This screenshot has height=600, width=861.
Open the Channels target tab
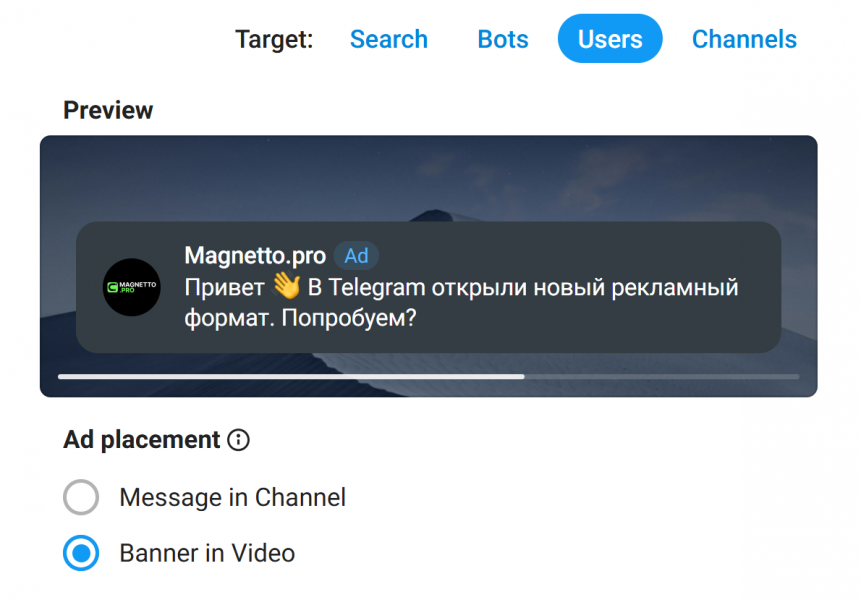(x=744, y=40)
